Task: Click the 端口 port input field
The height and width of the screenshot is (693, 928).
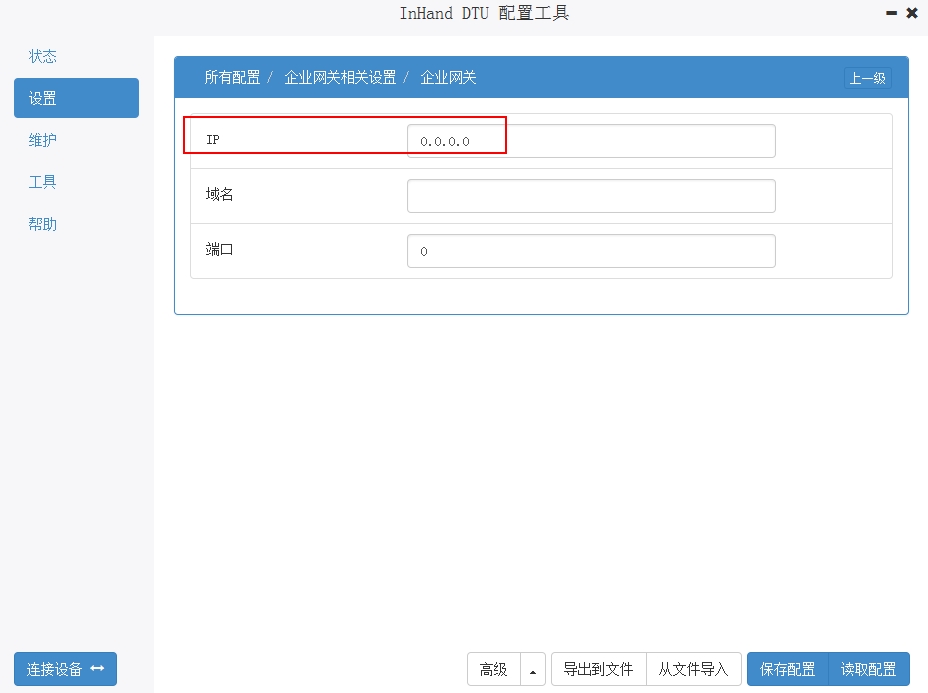Action: tap(590, 251)
